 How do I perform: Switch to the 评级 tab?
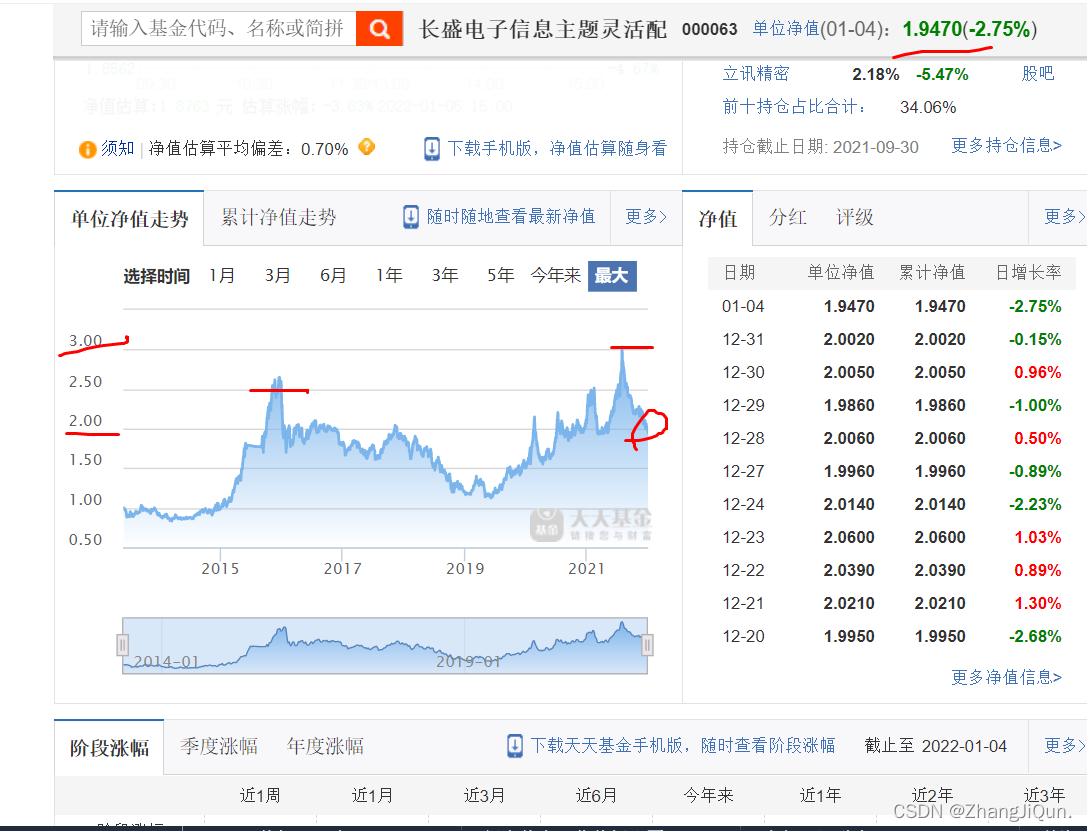point(854,218)
